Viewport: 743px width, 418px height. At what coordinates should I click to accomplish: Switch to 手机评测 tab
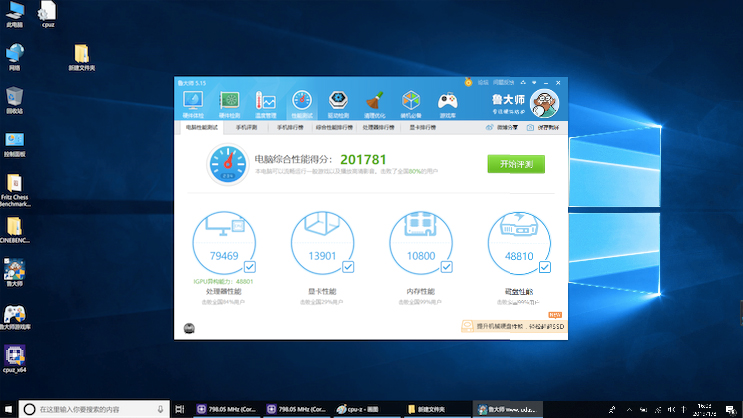click(x=246, y=127)
